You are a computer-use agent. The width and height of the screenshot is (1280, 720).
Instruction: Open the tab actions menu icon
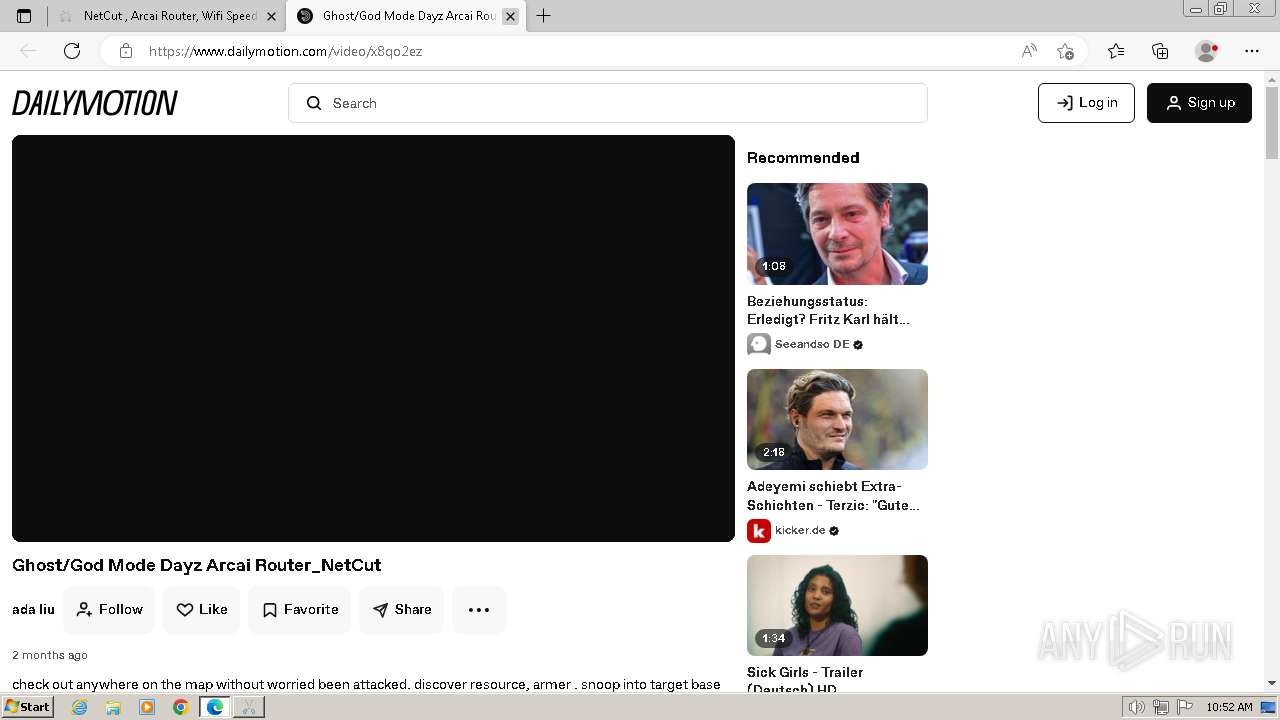24,16
